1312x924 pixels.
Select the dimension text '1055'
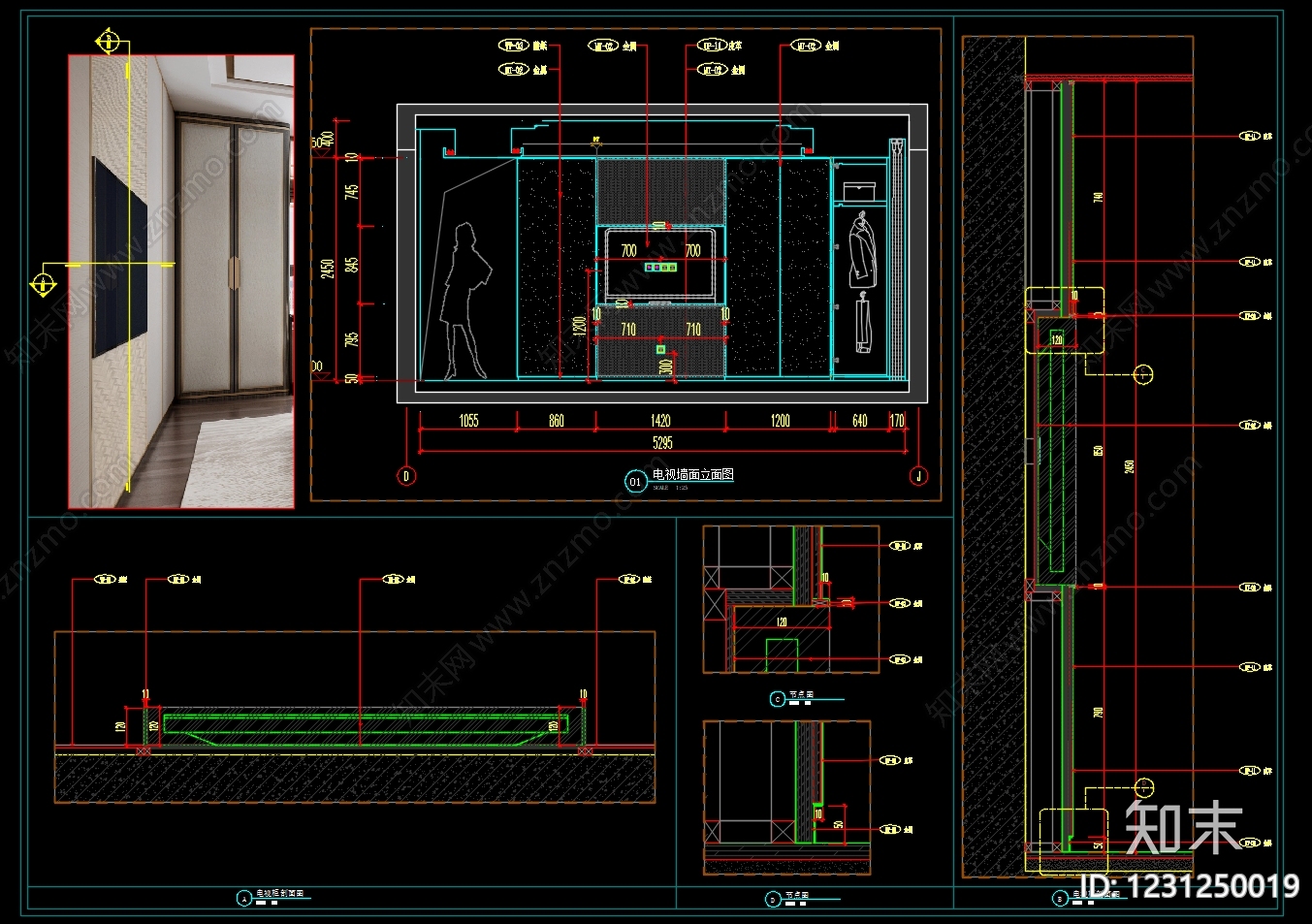[x=468, y=421]
